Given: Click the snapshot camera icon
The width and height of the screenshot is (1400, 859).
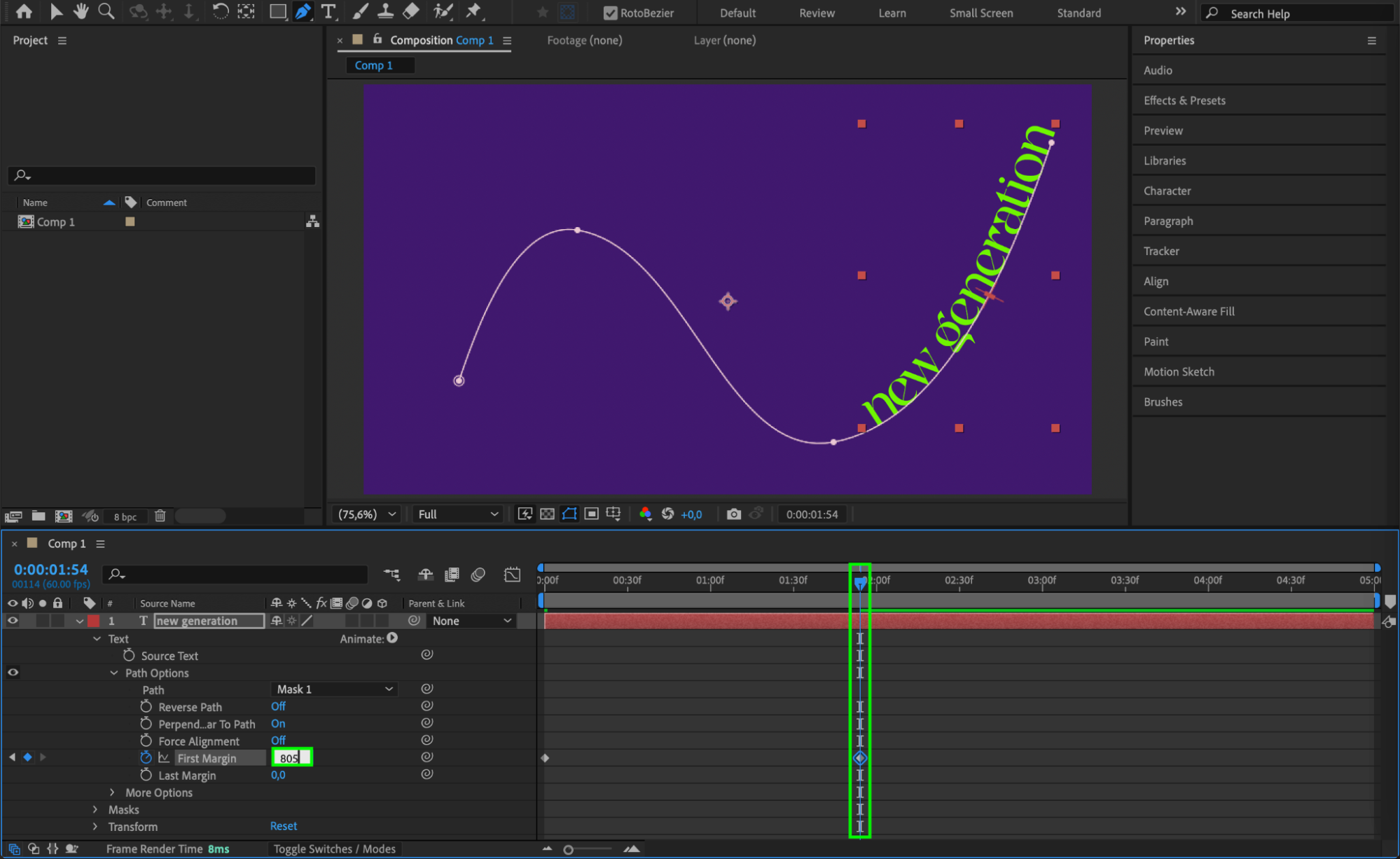Looking at the screenshot, I should [733, 514].
